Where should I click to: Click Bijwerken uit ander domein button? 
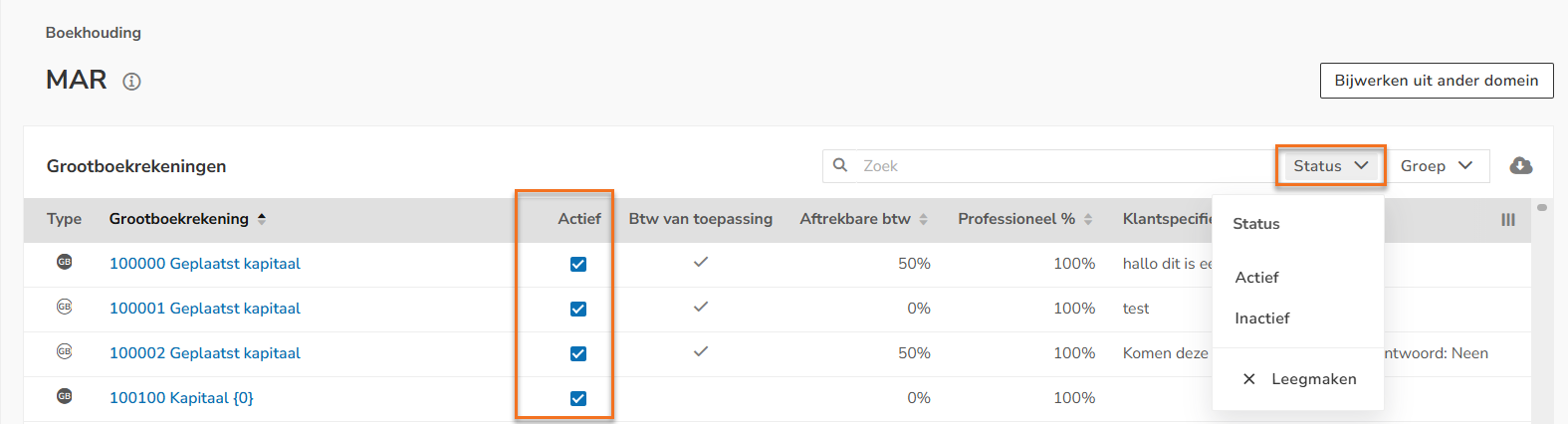pos(1437,81)
